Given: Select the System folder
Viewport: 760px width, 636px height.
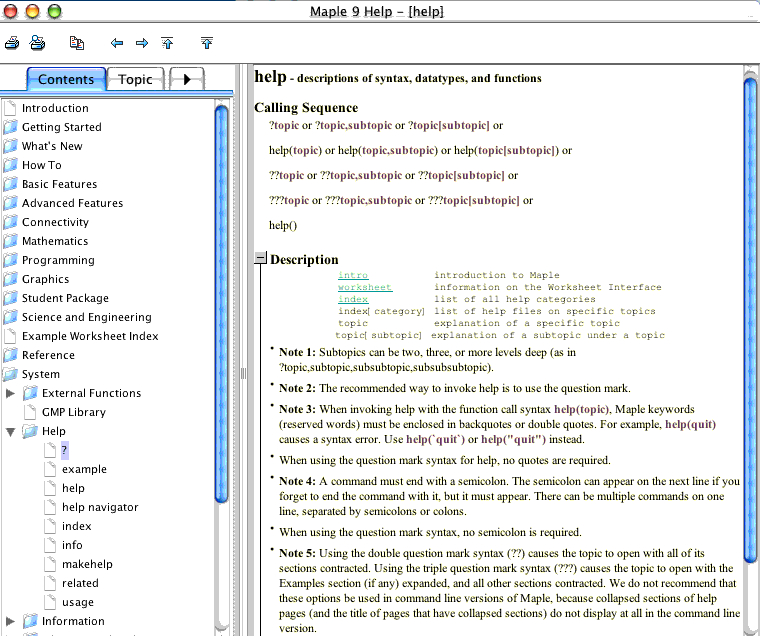Looking at the screenshot, I should coord(41,374).
